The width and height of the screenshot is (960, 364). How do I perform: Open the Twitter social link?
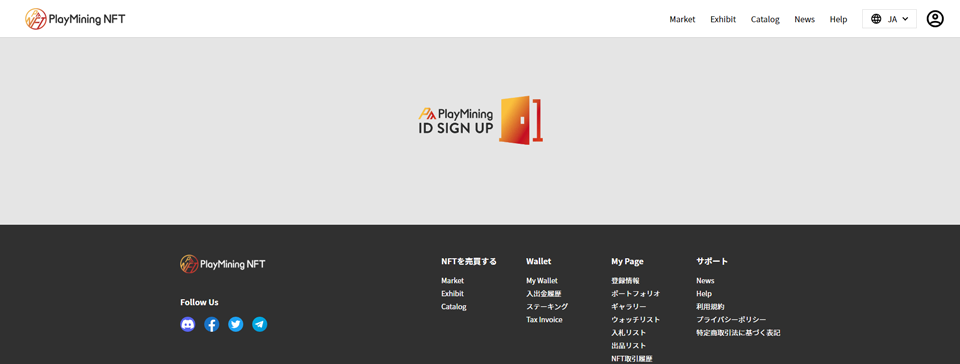236,324
